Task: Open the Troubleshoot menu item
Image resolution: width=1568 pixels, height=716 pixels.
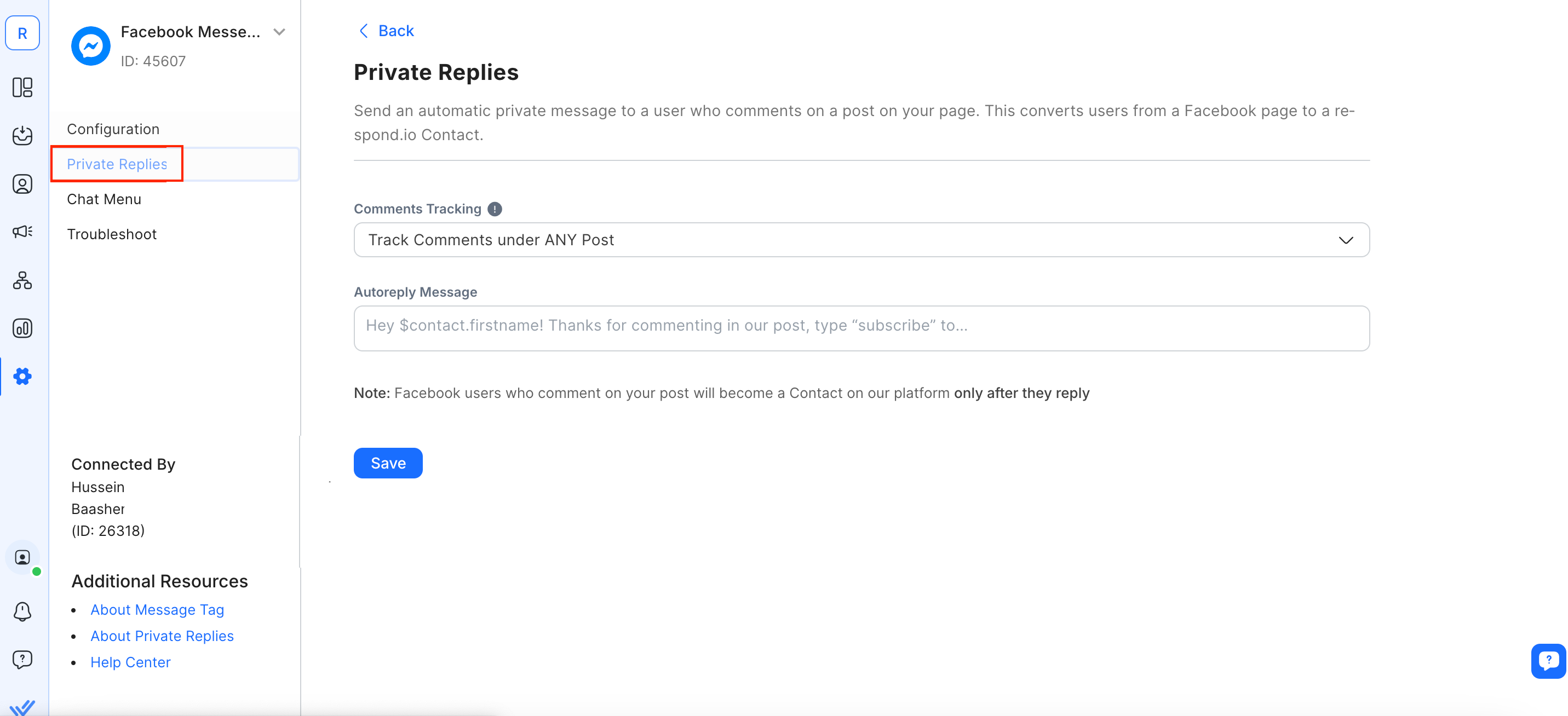Action: (112, 234)
